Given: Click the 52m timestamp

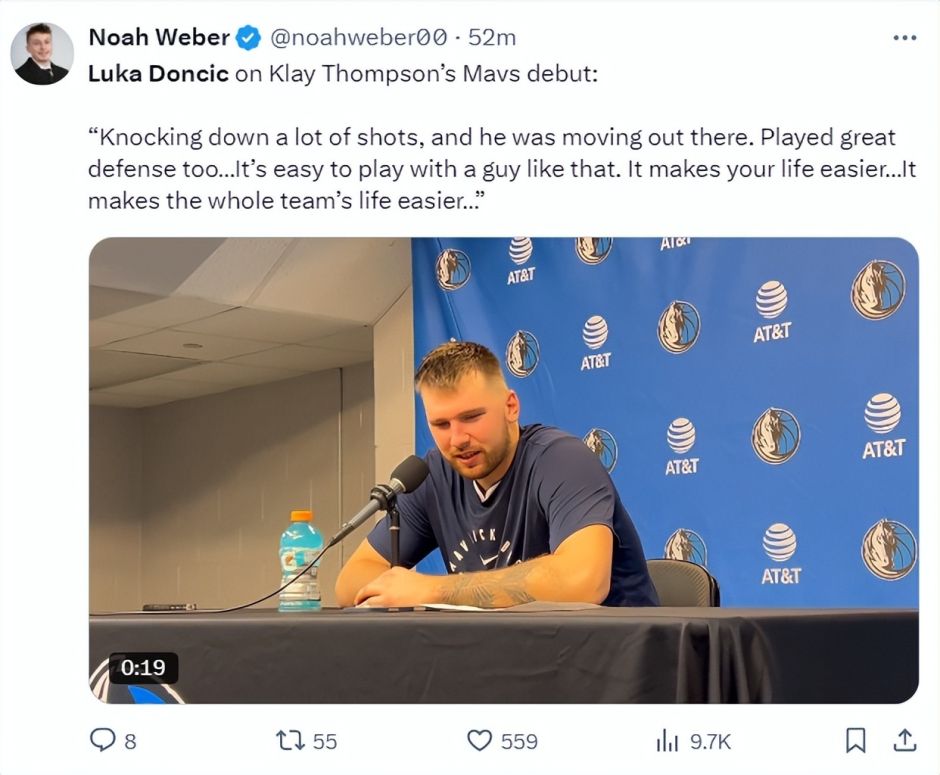Looking at the screenshot, I should [x=492, y=38].
